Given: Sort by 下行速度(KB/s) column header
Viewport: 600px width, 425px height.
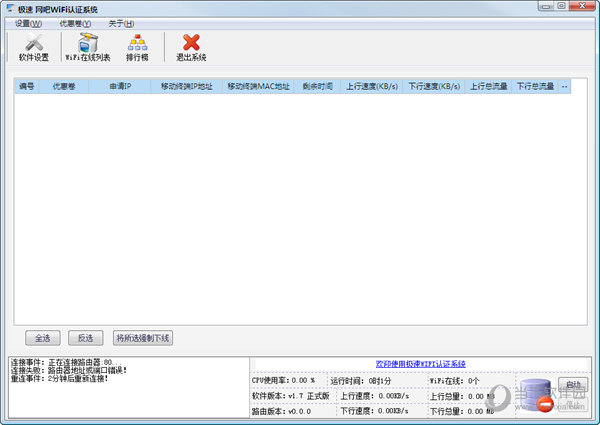Looking at the screenshot, I should click(434, 86).
